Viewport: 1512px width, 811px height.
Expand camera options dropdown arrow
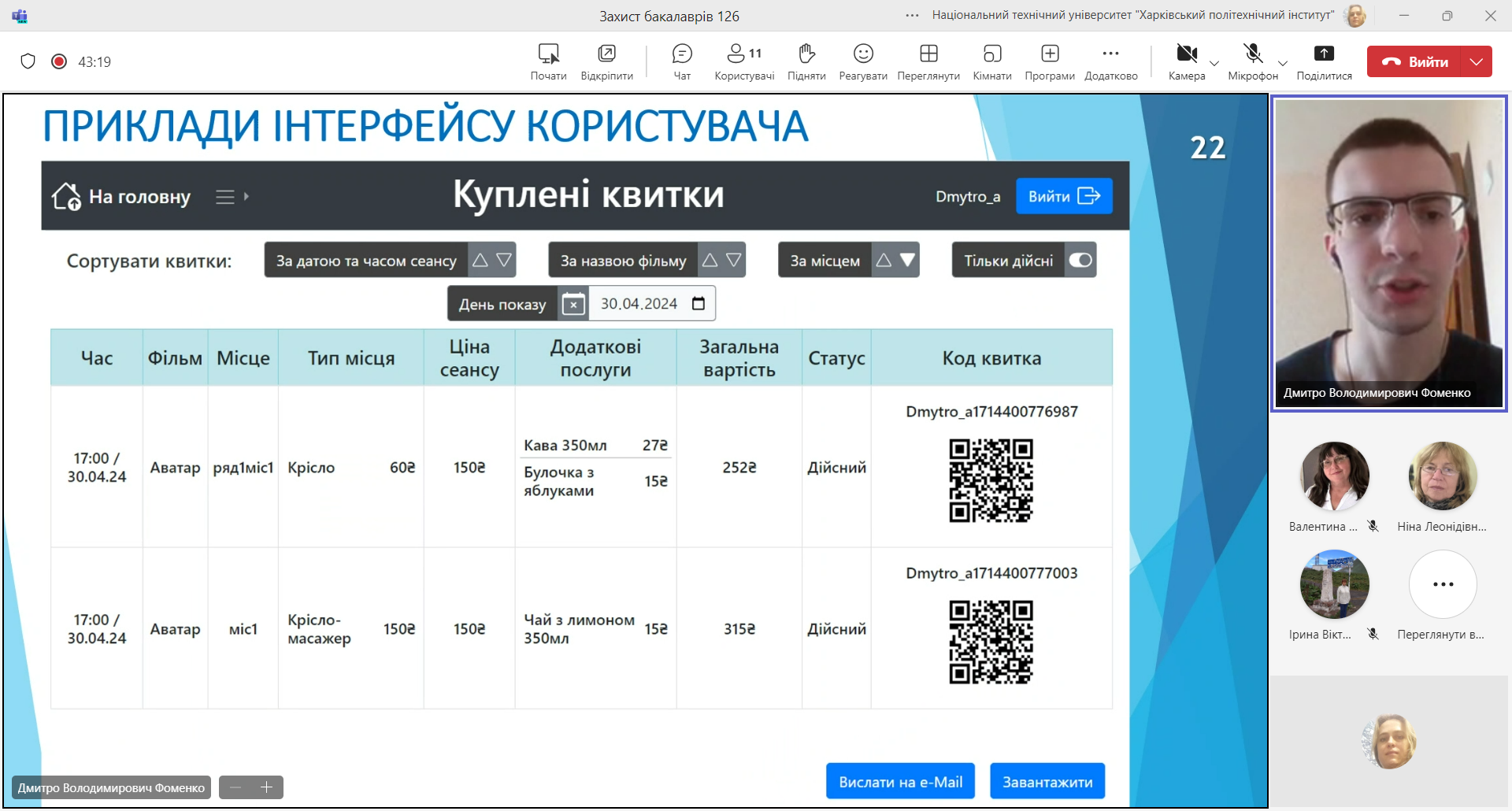(x=1214, y=64)
